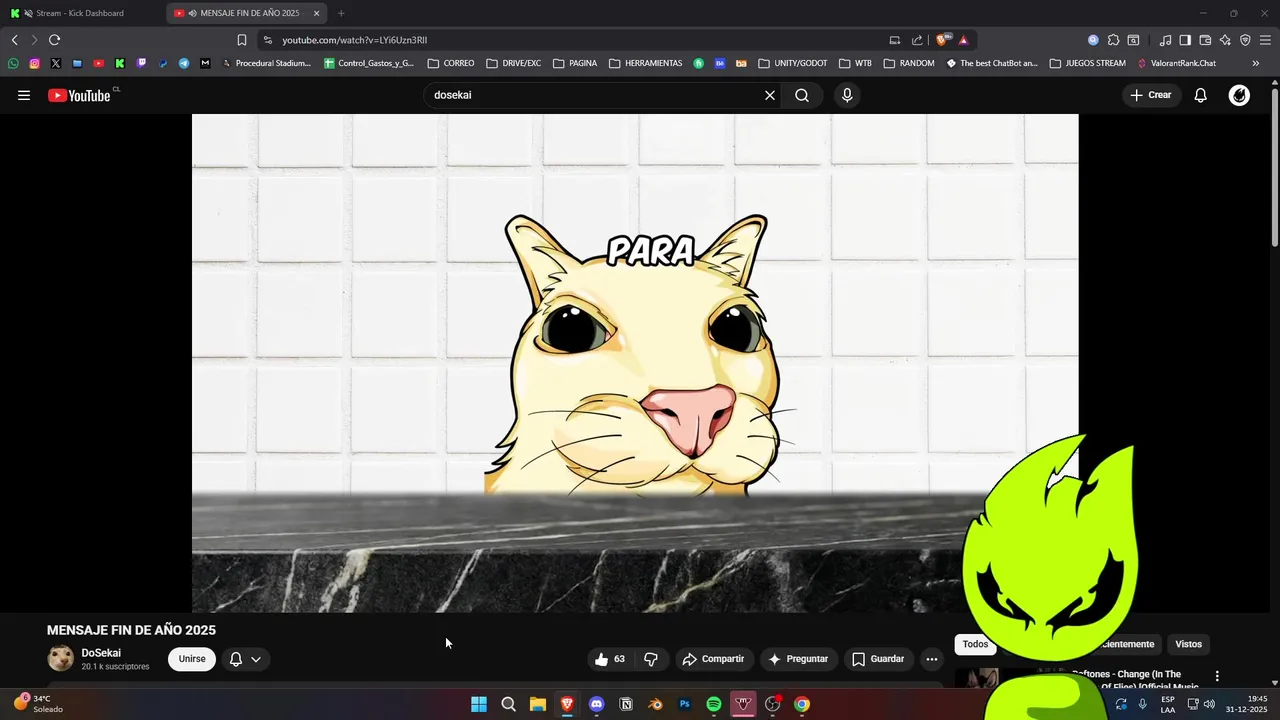The image size is (1280, 720).
Task: Click the video player cat frame
Action: [x=635, y=363]
